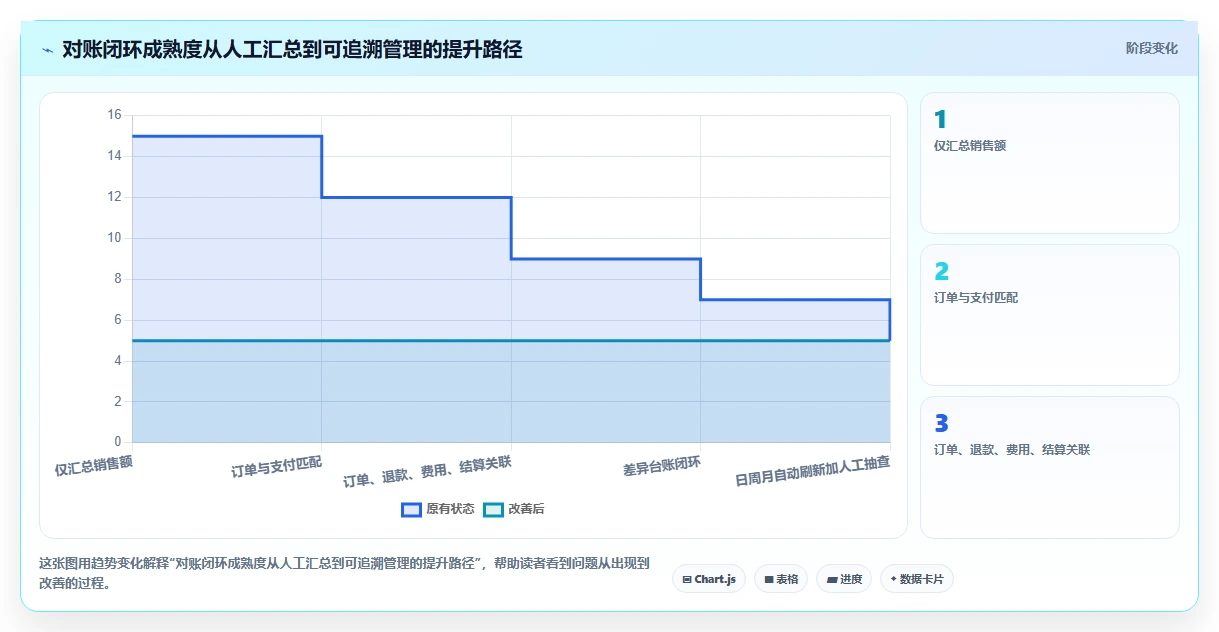This screenshot has height=632, width=1219.
Task: Toggle the 改善后 legend entry
Action: [514, 509]
